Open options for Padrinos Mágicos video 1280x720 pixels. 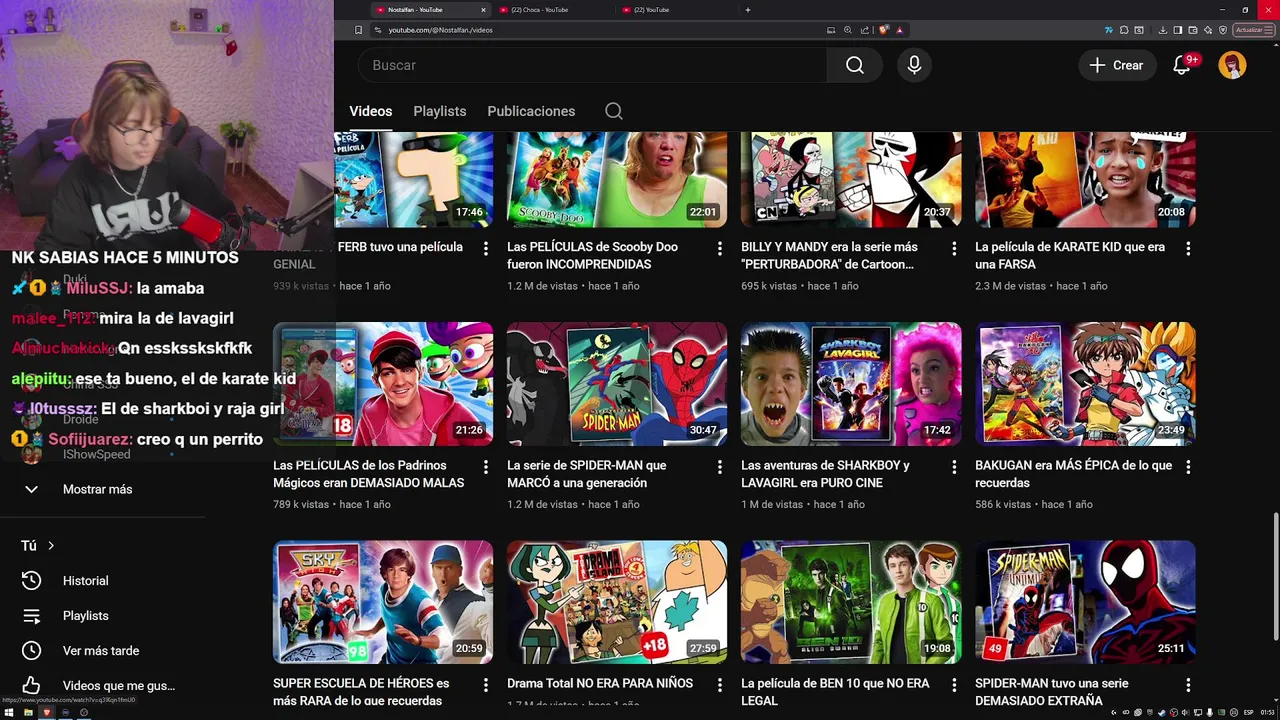click(485, 467)
